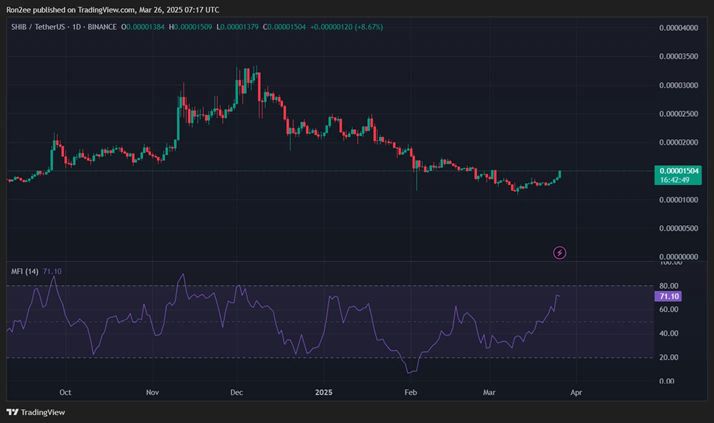Select the MFI (14) indicator label

click(x=26, y=272)
